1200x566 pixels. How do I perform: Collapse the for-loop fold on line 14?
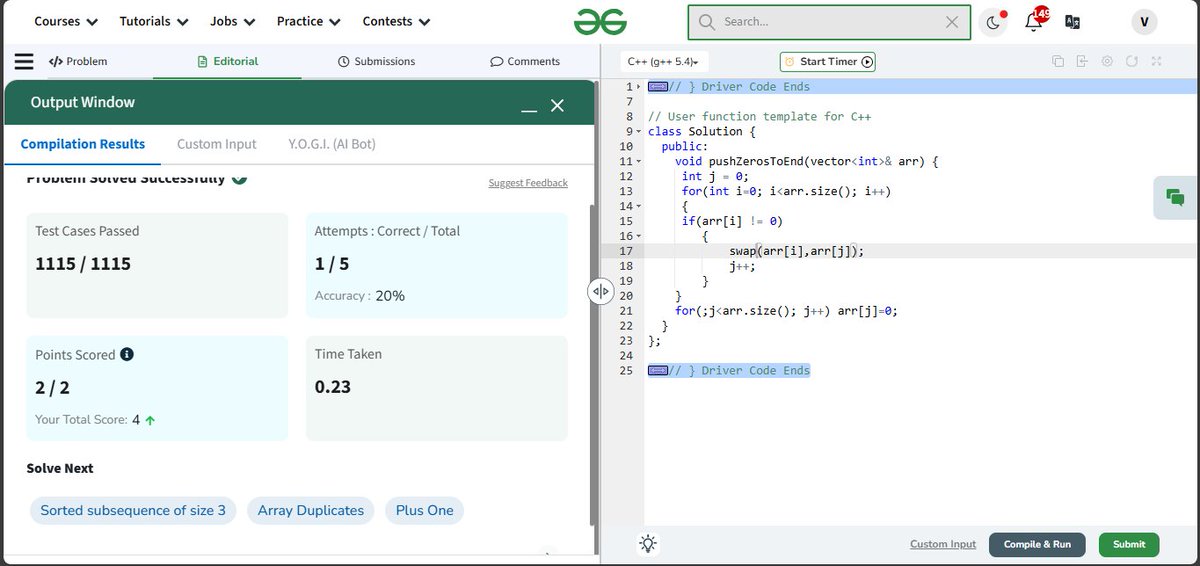(639, 206)
